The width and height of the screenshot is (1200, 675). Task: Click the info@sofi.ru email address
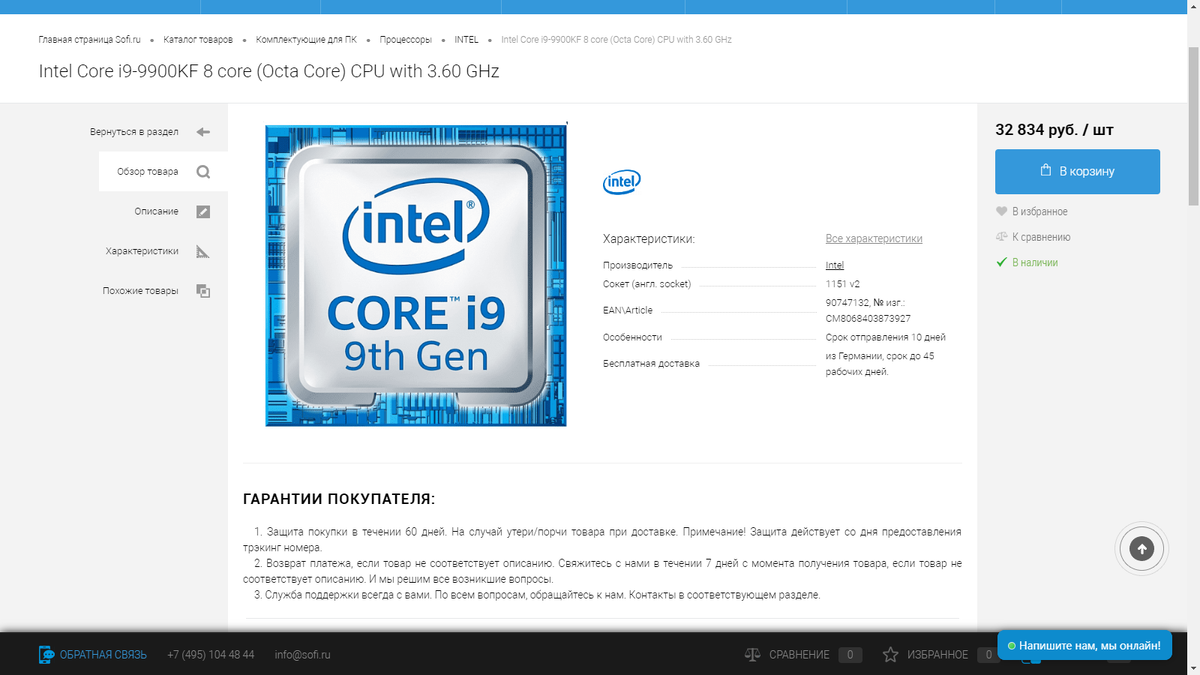(x=302, y=655)
